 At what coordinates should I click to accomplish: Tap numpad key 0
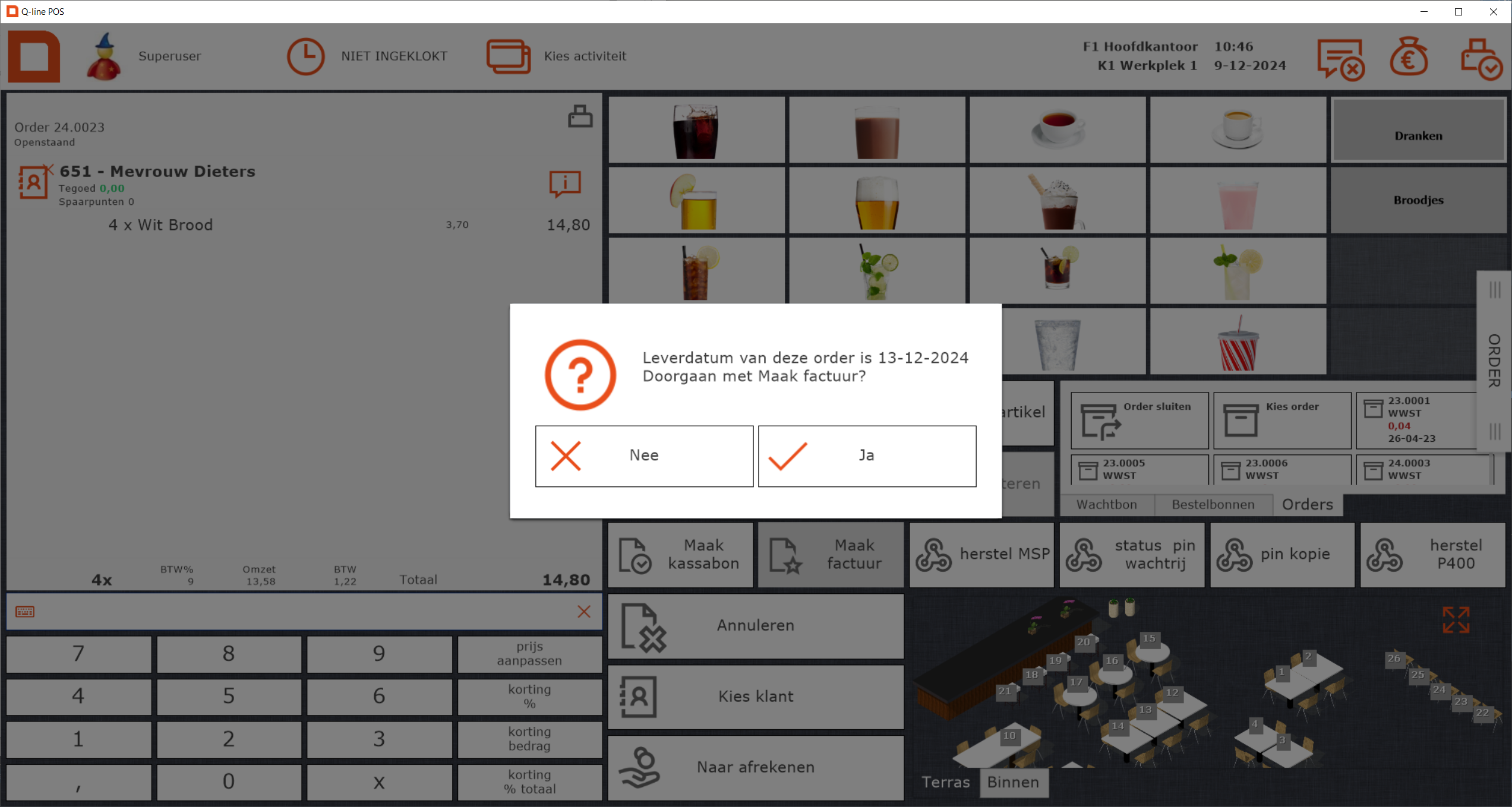[x=229, y=781]
